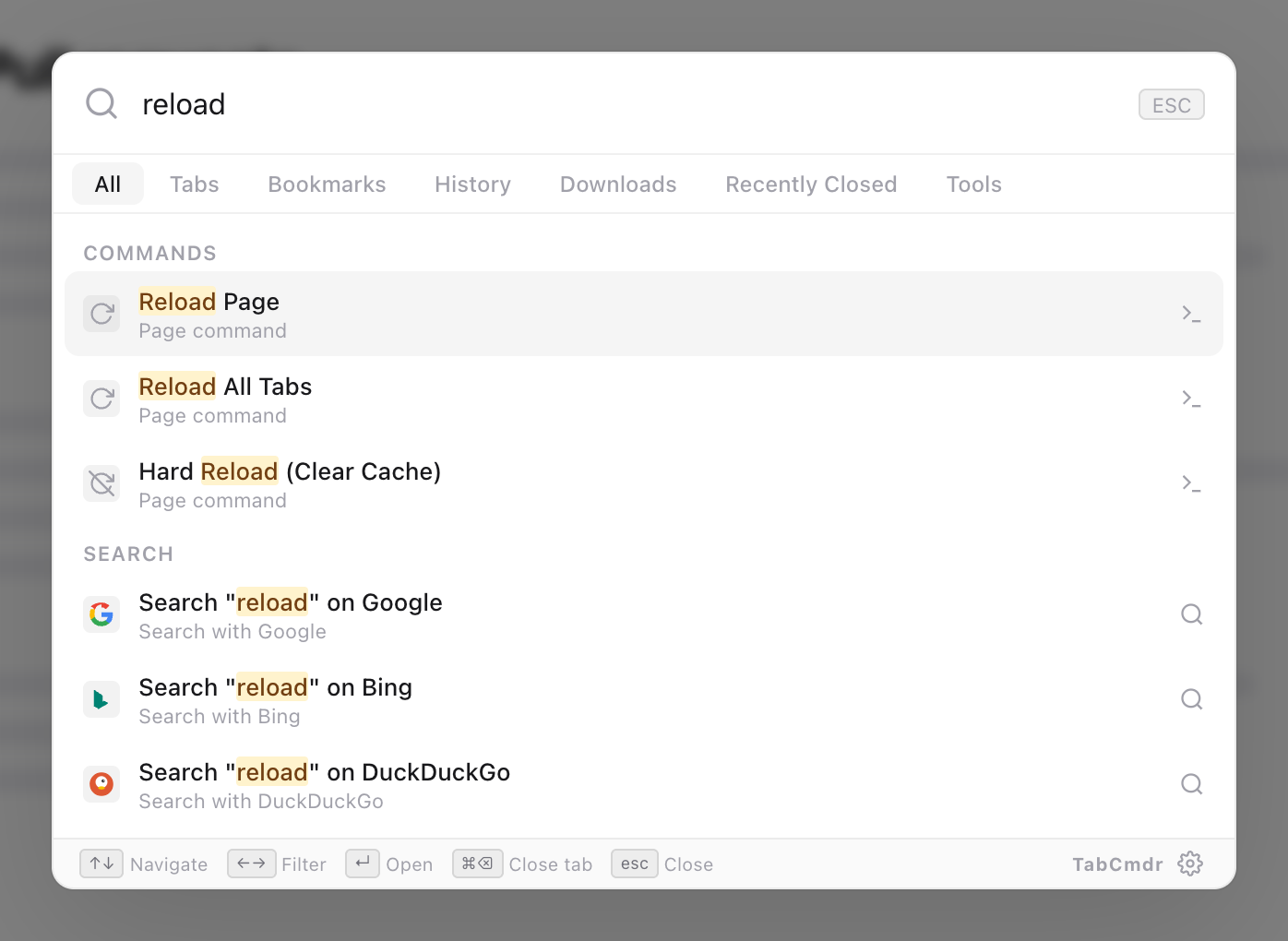This screenshot has width=1288, height=941.
Task: Run Hard Reload (Clear Cache) command
Action: pos(644,483)
